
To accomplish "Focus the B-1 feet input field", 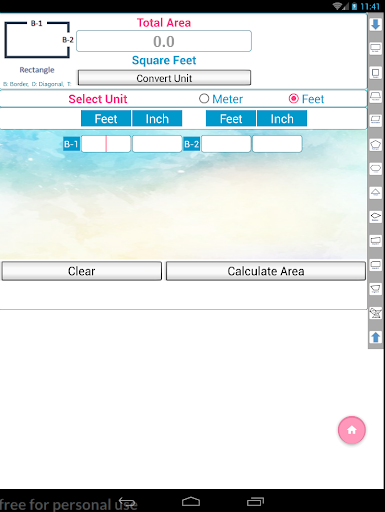I will coord(106,144).
